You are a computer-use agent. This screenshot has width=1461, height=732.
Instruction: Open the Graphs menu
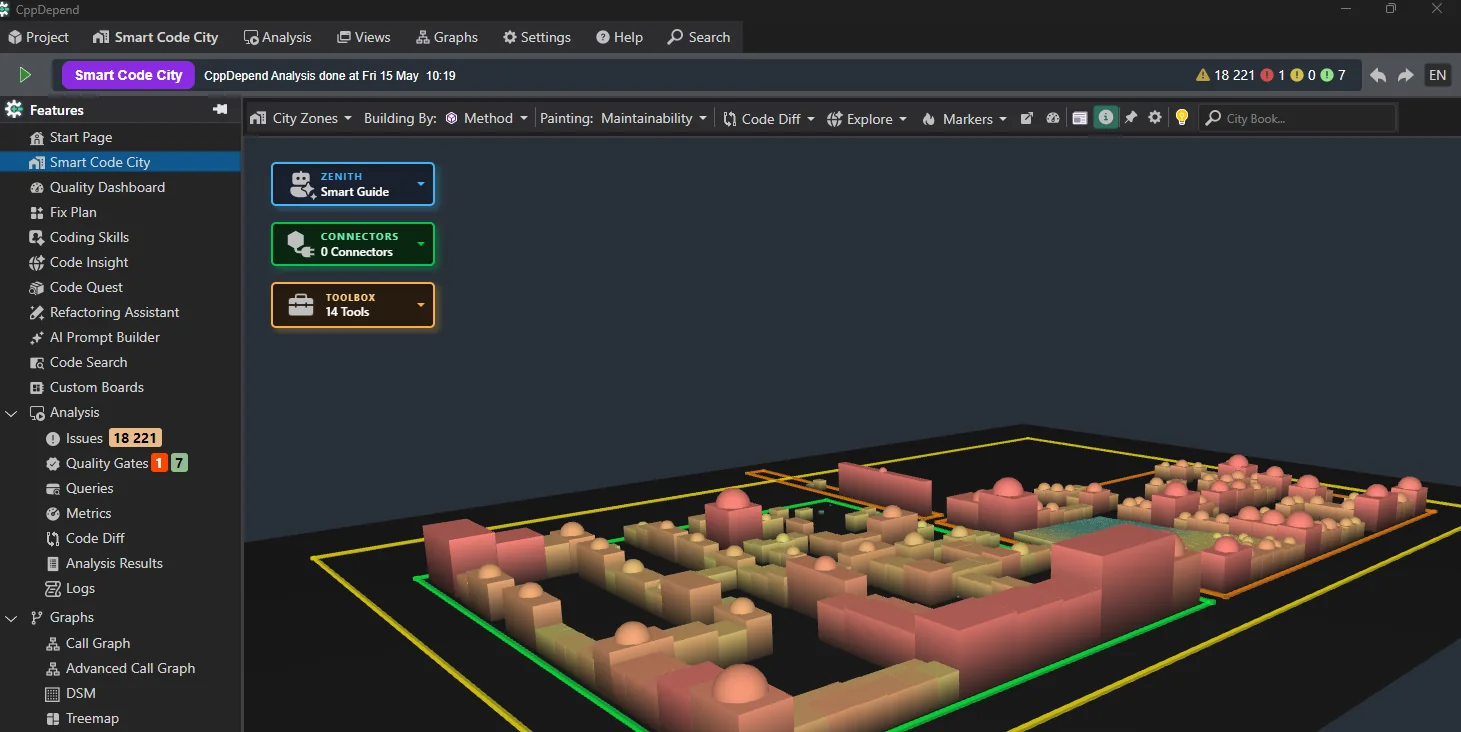coord(447,37)
